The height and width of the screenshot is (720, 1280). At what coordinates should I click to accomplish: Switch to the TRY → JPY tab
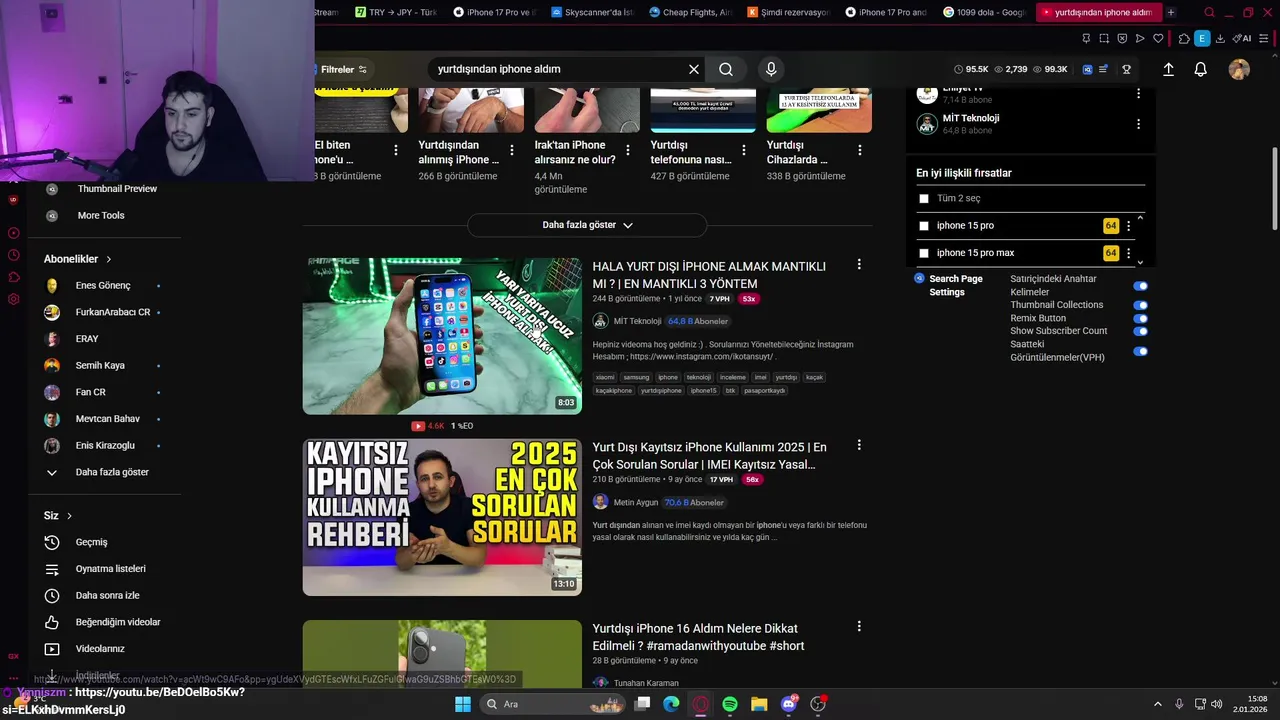pyautogui.click(x=396, y=12)
